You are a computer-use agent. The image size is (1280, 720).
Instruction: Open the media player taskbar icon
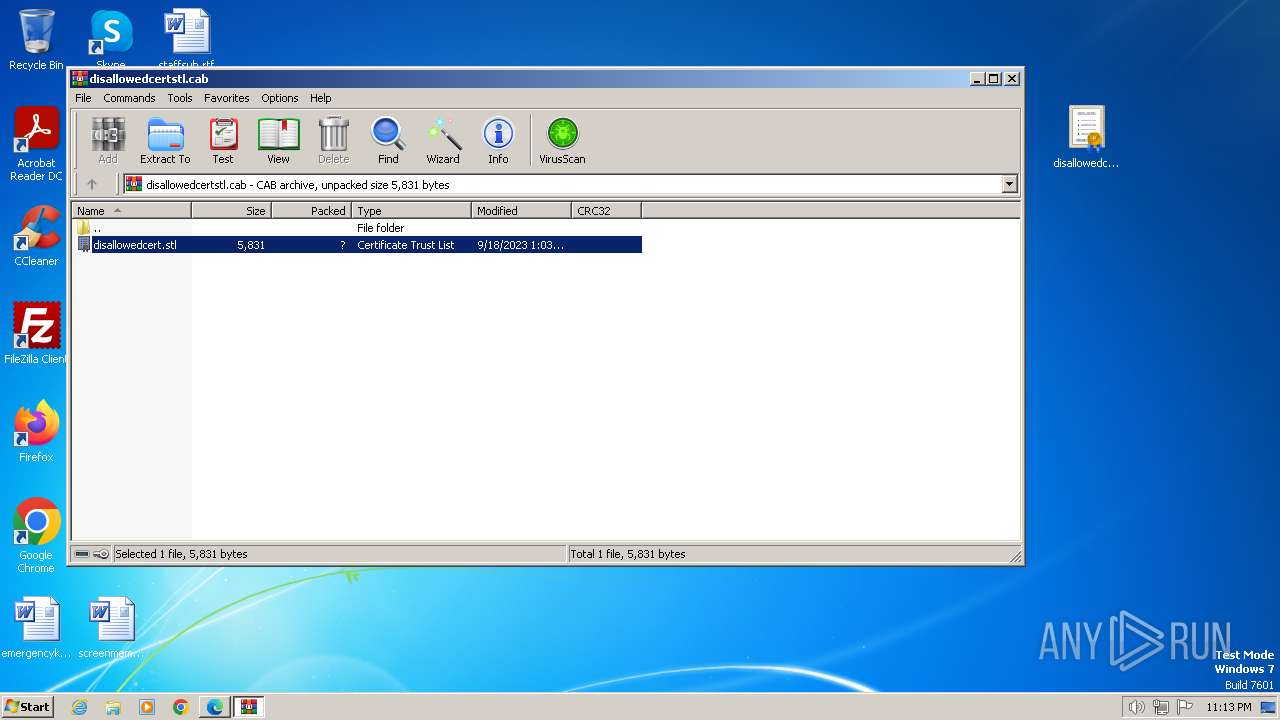click(x=147, y=707)
